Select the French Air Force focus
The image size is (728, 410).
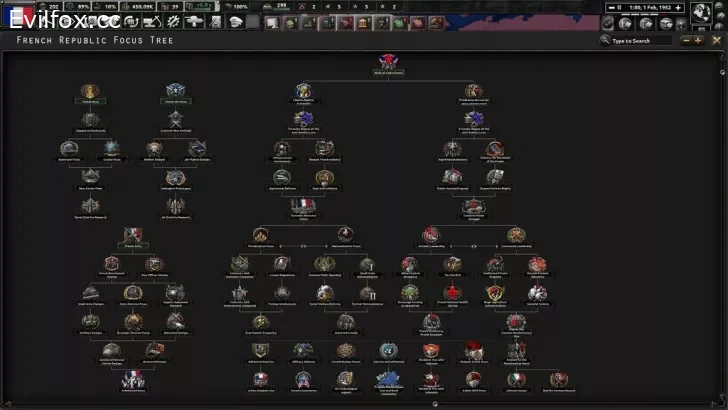(178, 92)
